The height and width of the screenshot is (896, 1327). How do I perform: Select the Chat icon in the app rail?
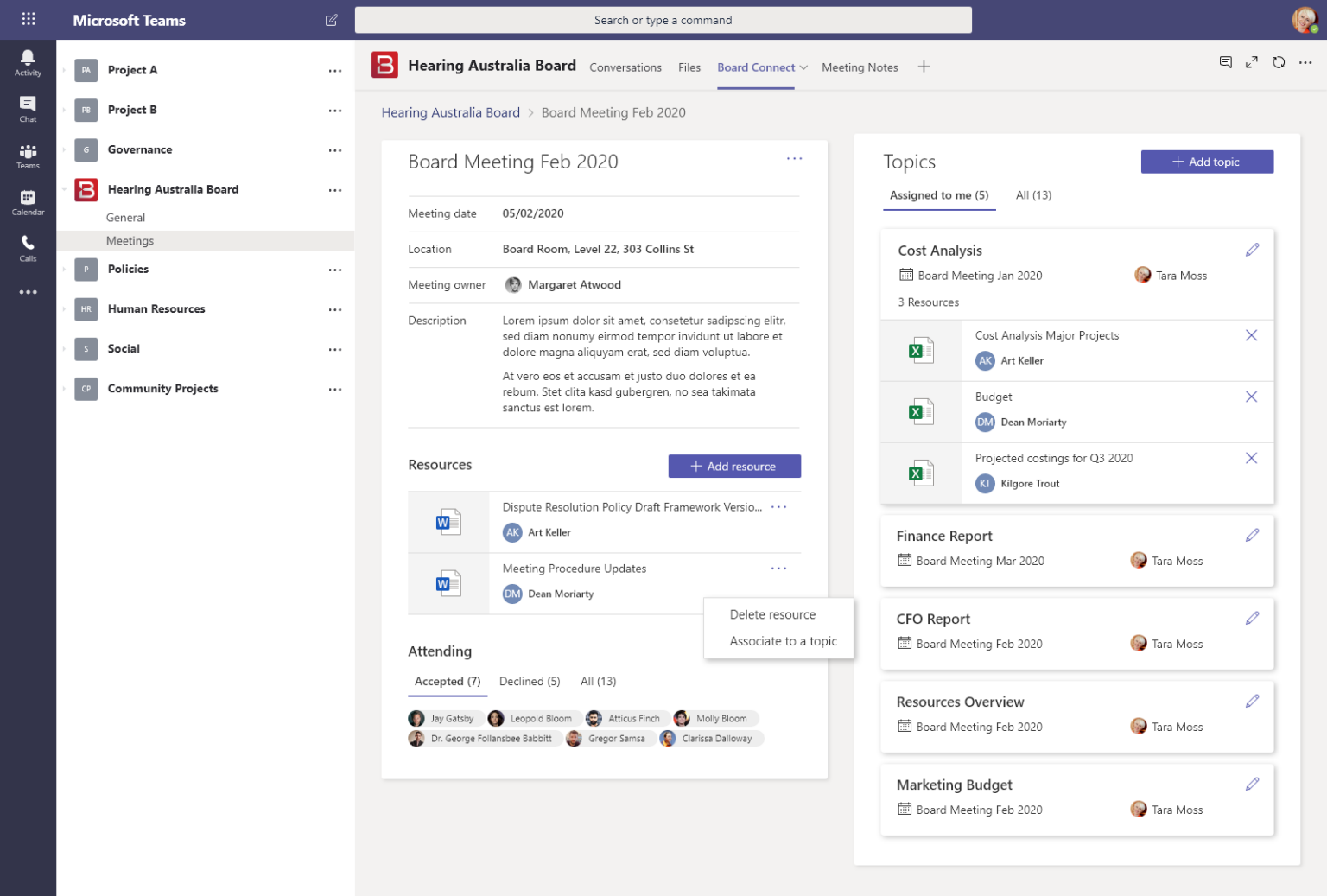coord(28,107)
